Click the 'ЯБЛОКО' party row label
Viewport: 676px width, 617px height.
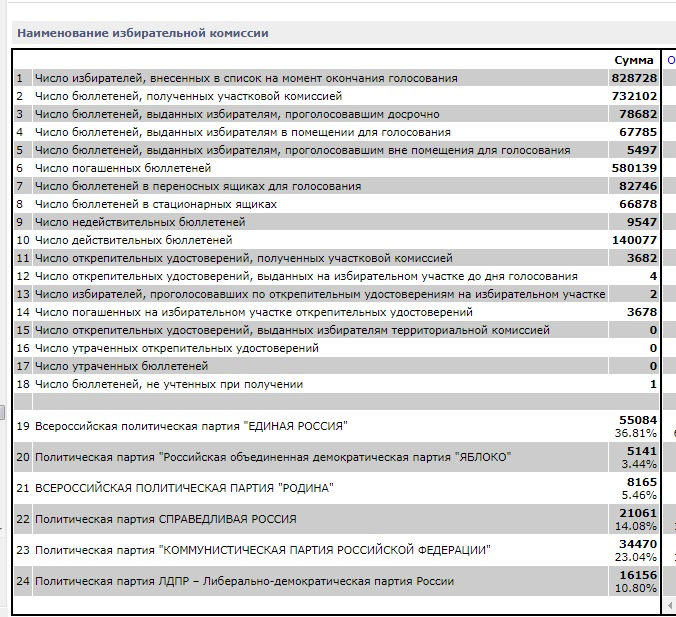coord(273,457)
